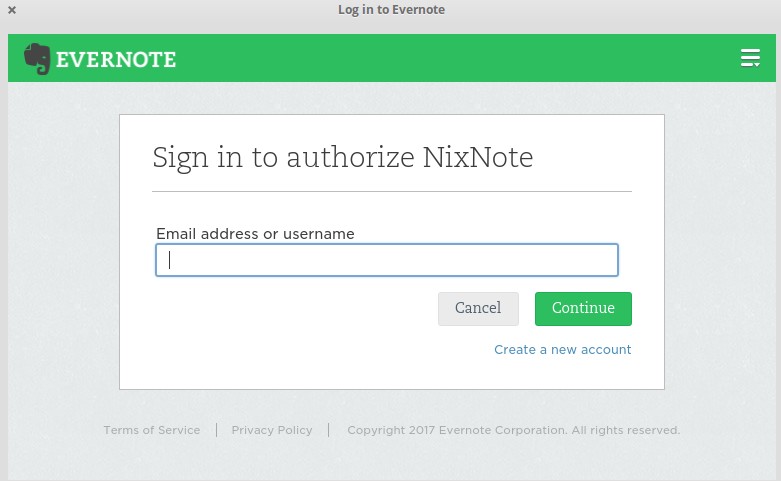The height and width of the screenshot is (481, 781).
Task: Select the Sign in to authorize NixNote heading
Action: (x=343, y=158)
